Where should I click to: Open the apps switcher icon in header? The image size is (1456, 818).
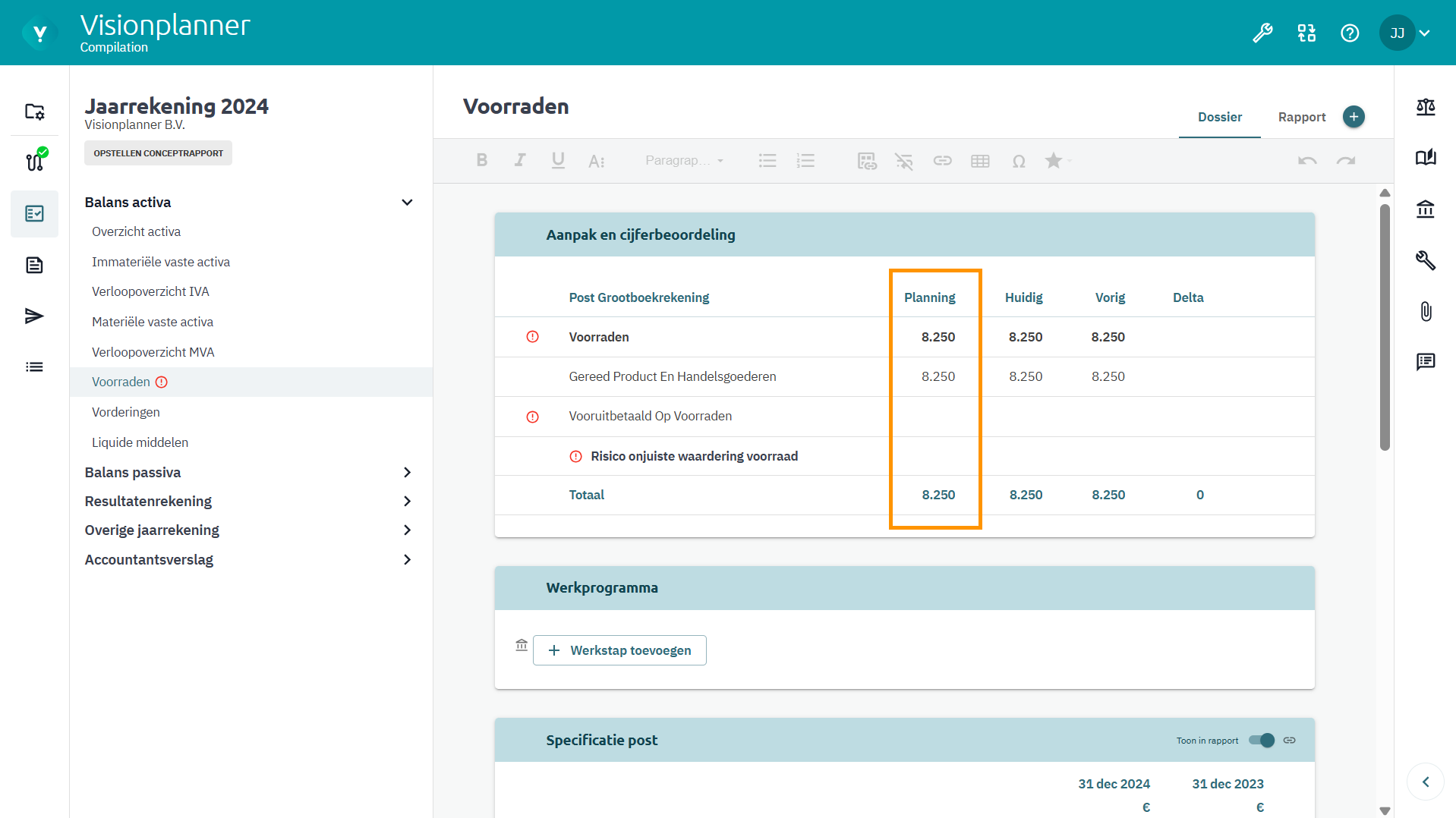coord(1306,33)
